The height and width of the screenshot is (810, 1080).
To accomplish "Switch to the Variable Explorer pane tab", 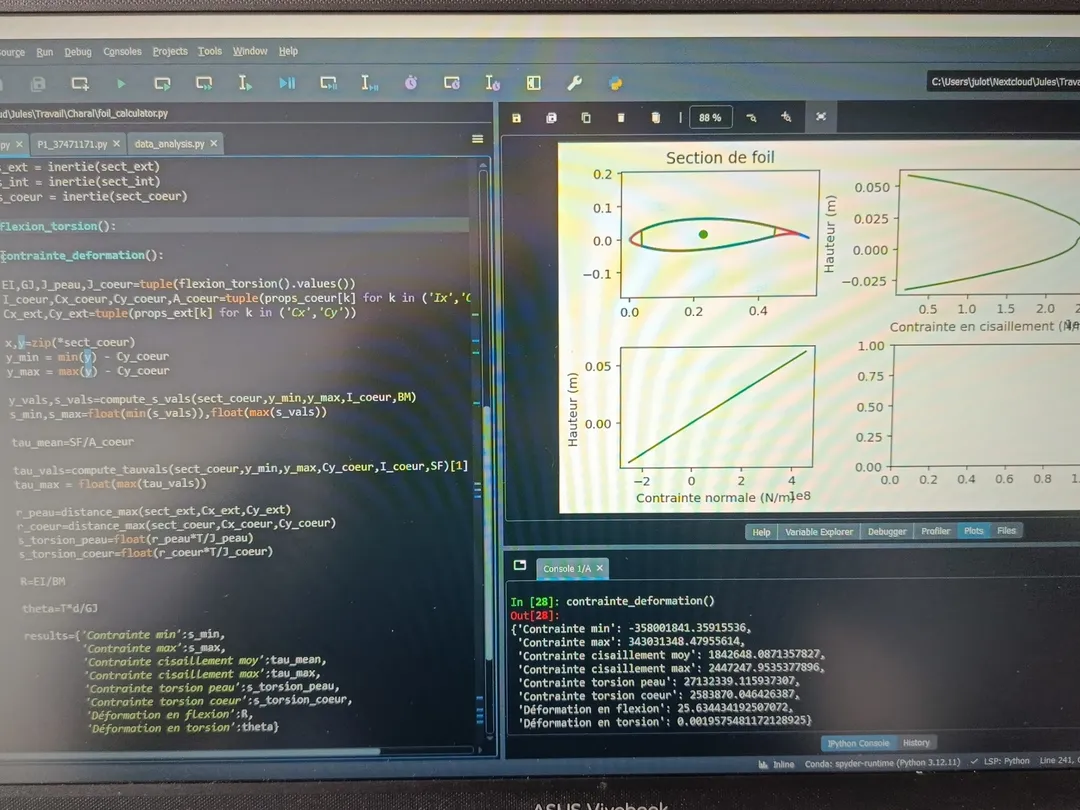I will click(819, 532).
